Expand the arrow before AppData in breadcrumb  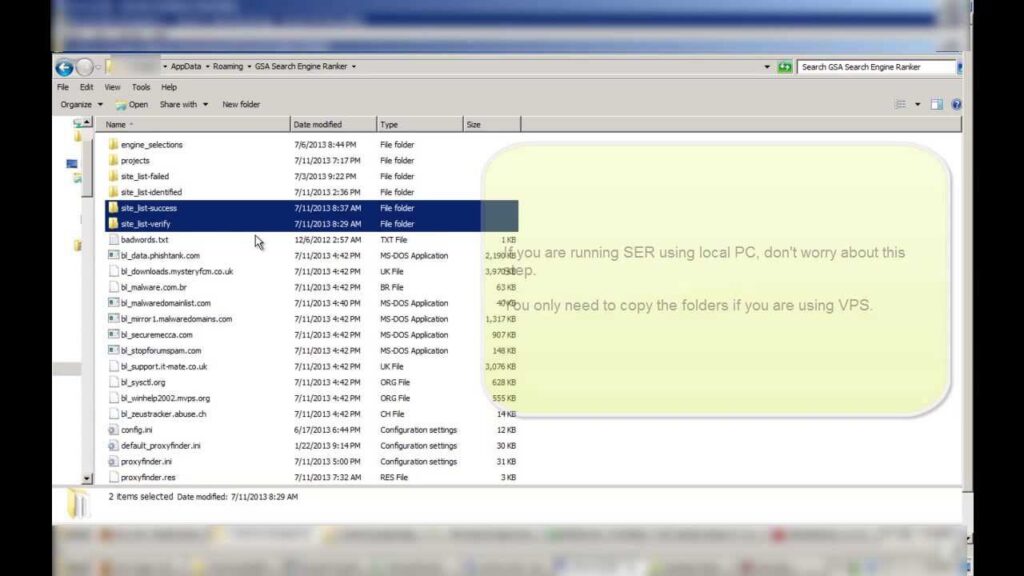165,67
